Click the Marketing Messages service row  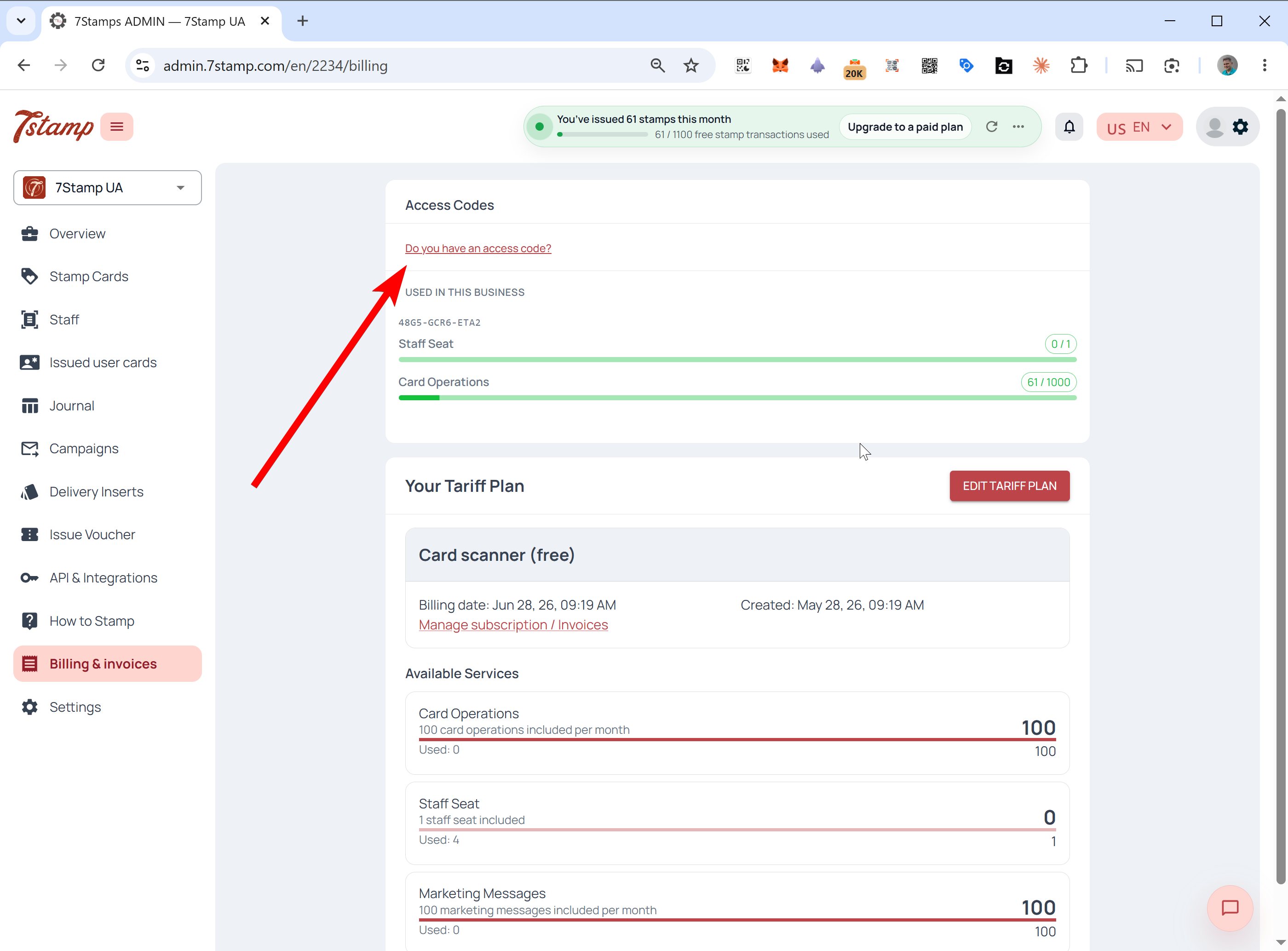click(x=737, y=912)
